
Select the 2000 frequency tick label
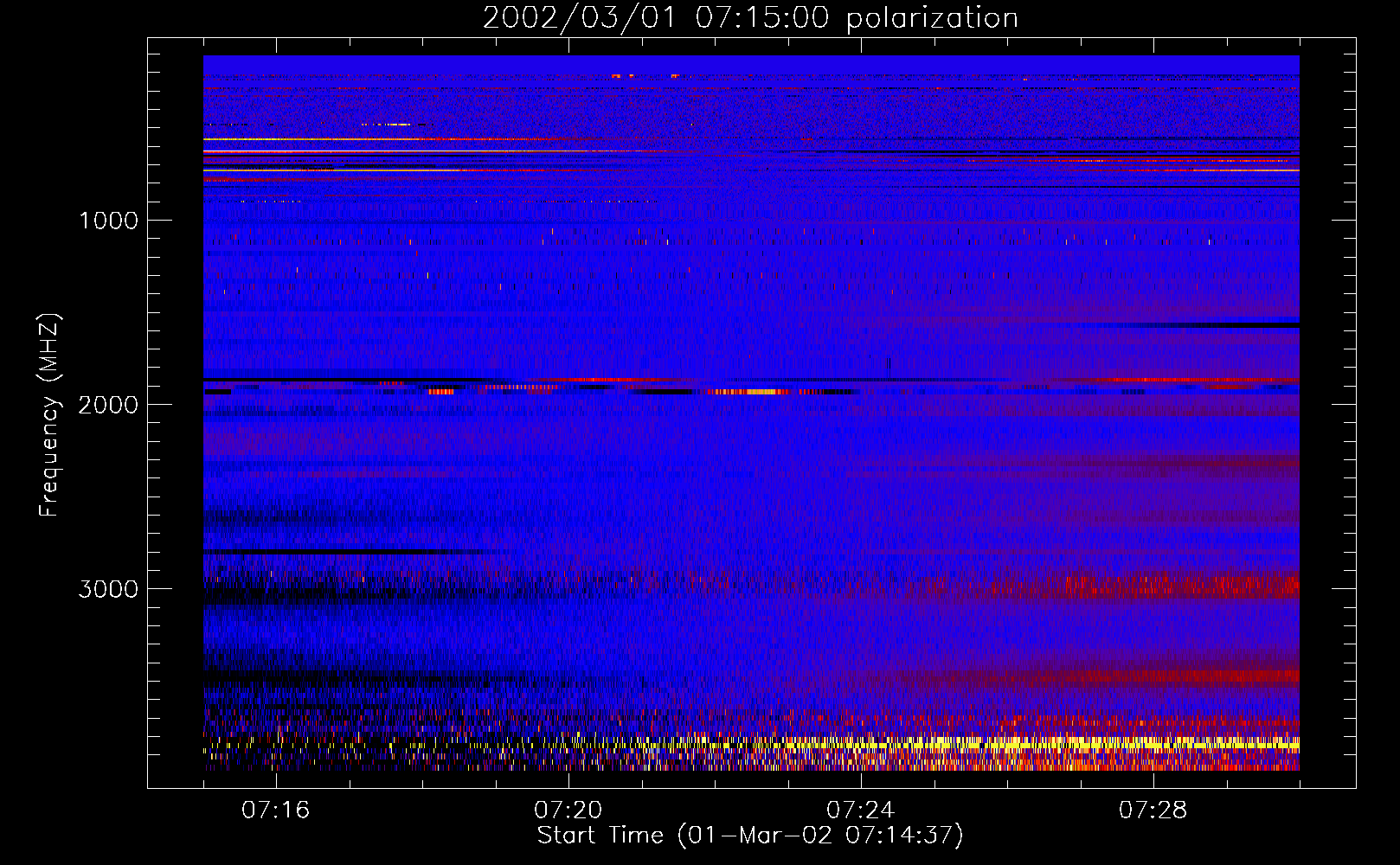(108, 405)
